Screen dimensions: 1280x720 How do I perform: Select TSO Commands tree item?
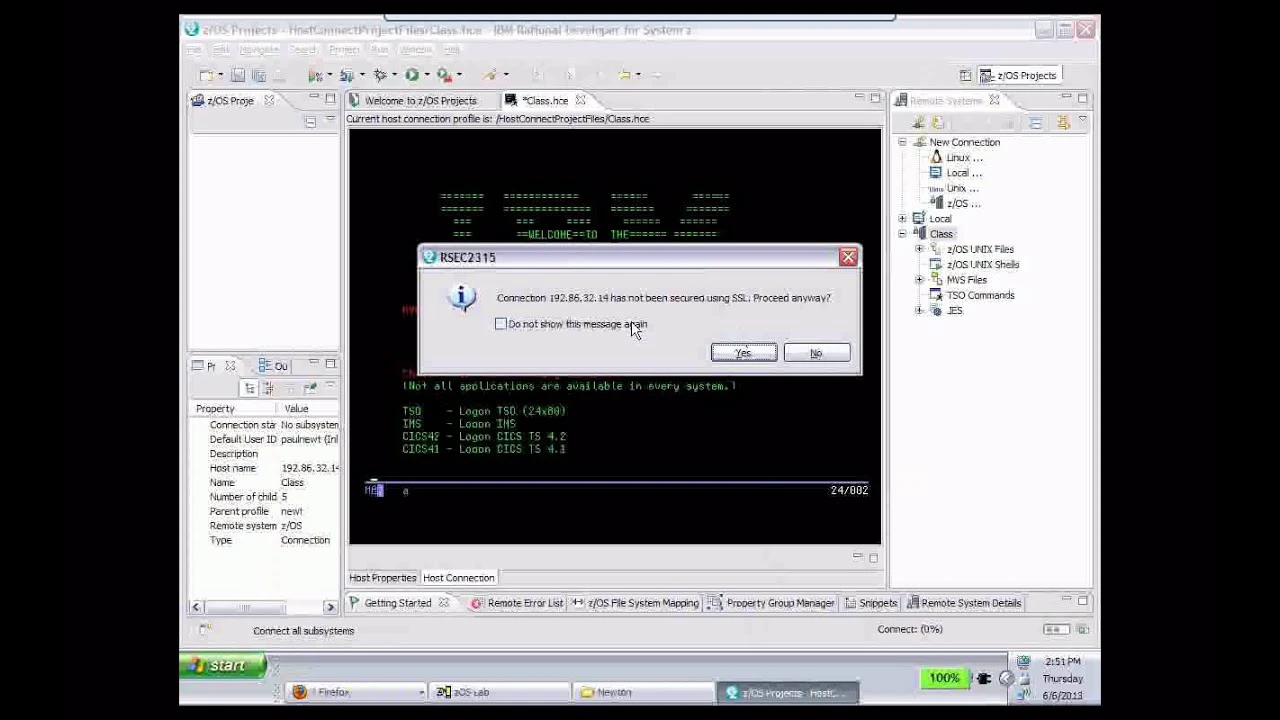(x=972, y=296)
